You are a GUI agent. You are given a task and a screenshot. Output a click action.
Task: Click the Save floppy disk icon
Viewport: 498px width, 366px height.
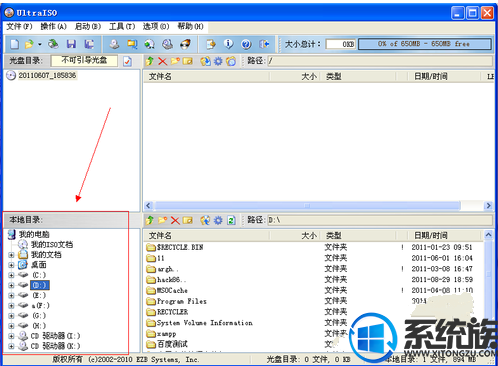pyautogui.click(x=71, y=44)
